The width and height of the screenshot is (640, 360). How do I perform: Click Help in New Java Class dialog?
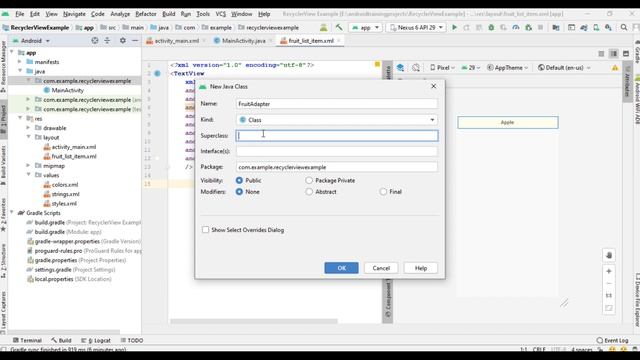tap(421, 268)
